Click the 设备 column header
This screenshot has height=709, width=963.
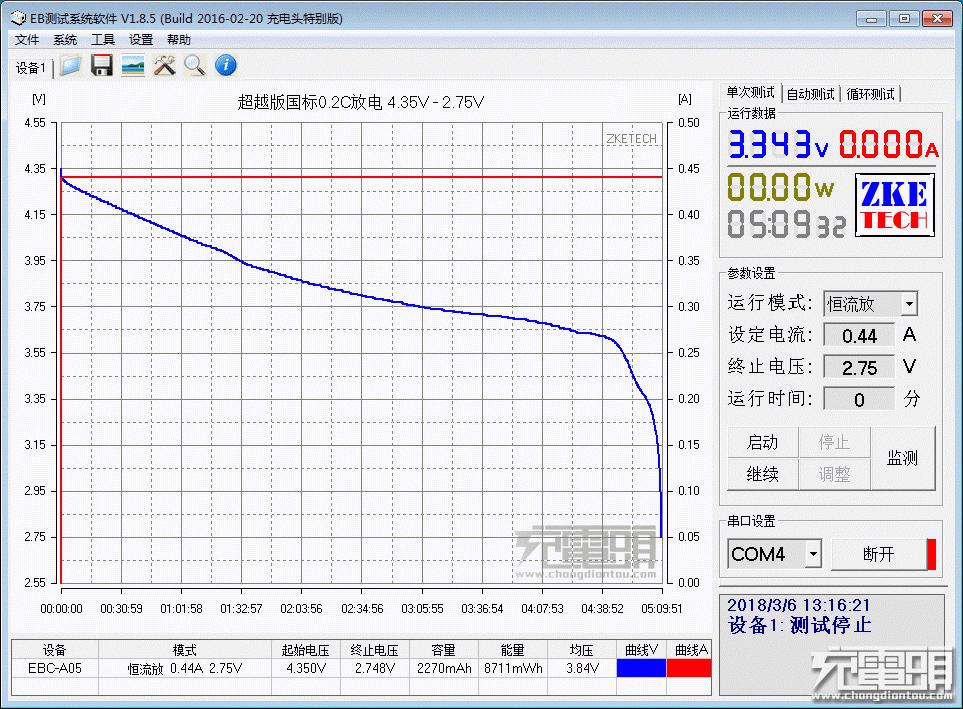[x=55, y=649]
